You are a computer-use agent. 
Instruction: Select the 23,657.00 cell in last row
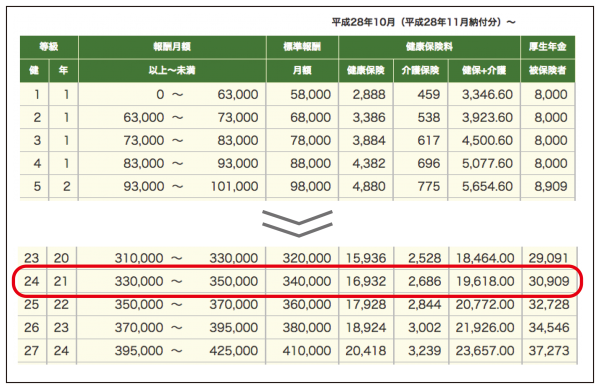485,351
